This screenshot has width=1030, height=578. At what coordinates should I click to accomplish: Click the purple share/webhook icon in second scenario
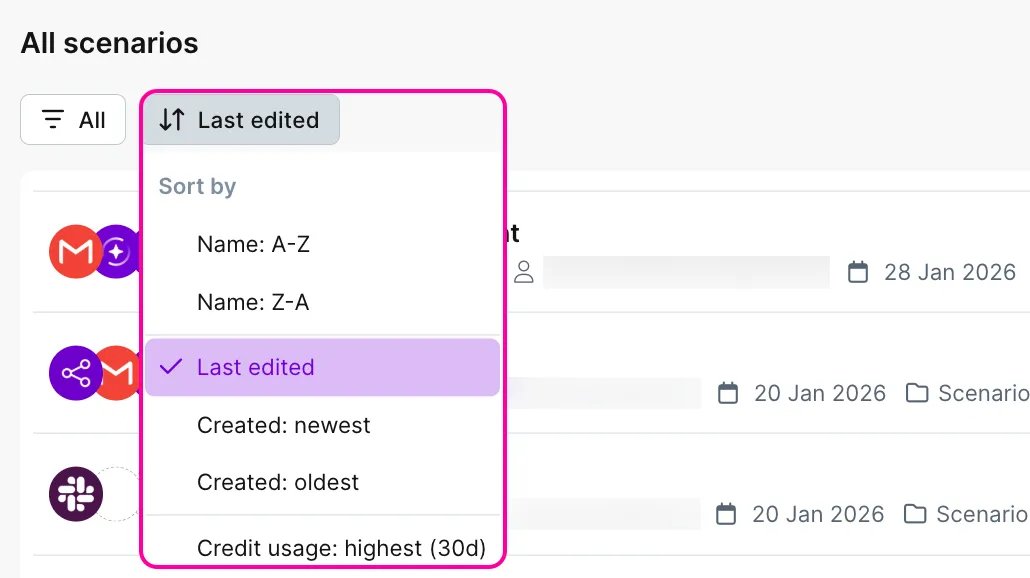pyautogui.click(x=75, y=373)
